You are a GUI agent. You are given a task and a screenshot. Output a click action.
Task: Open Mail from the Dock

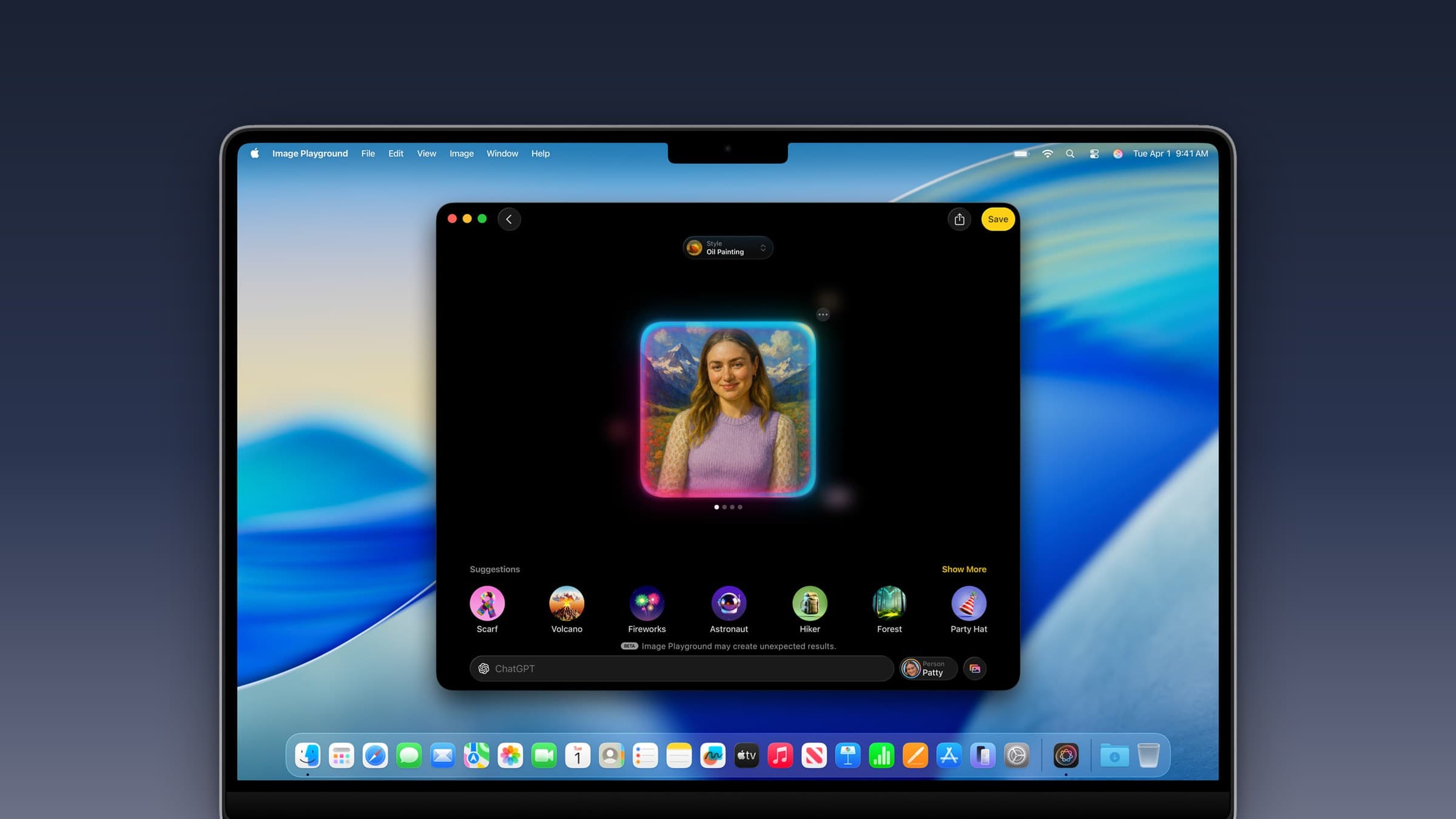(443, 755)
